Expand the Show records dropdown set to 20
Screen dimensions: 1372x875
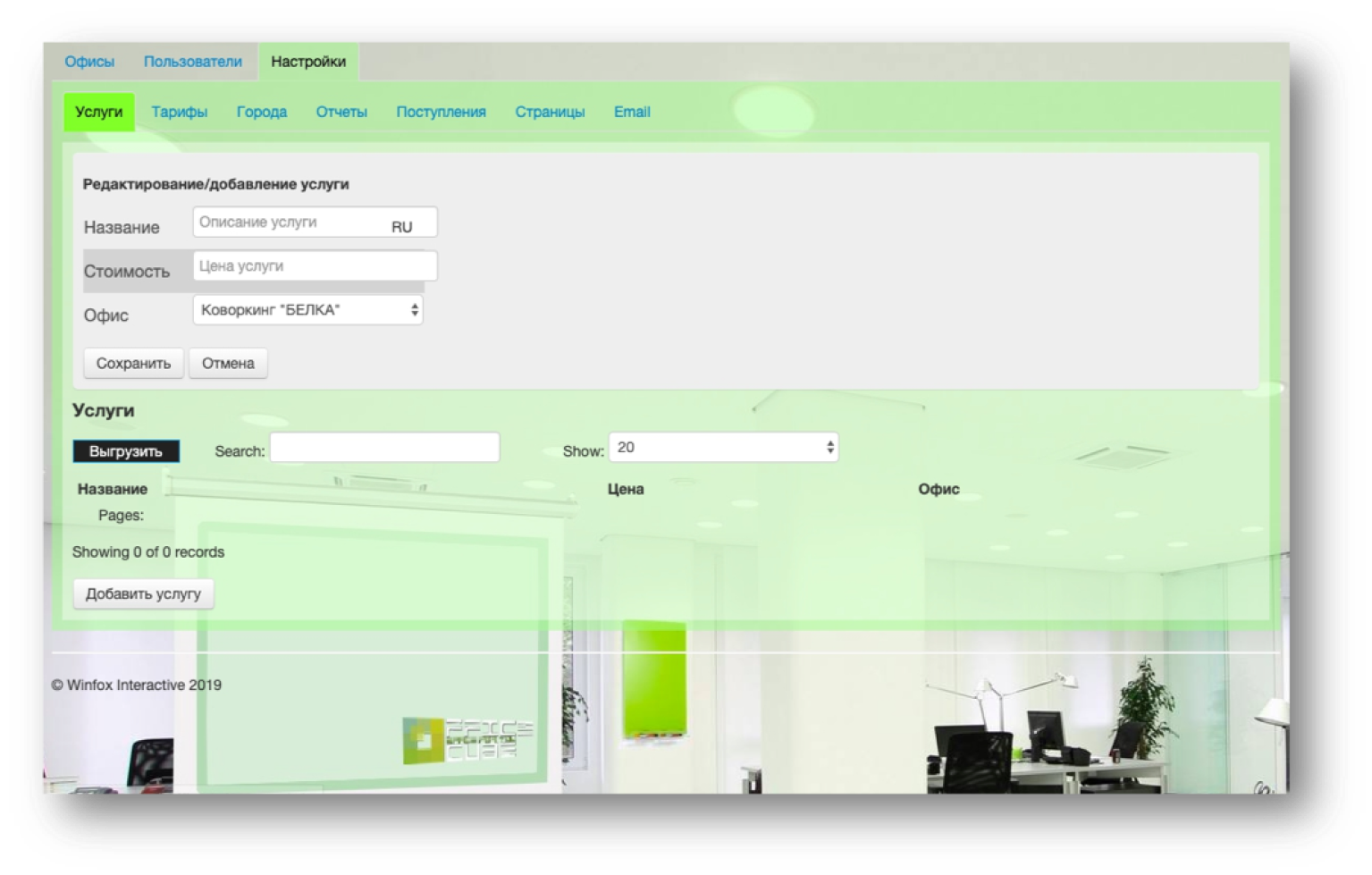(723, 448)
